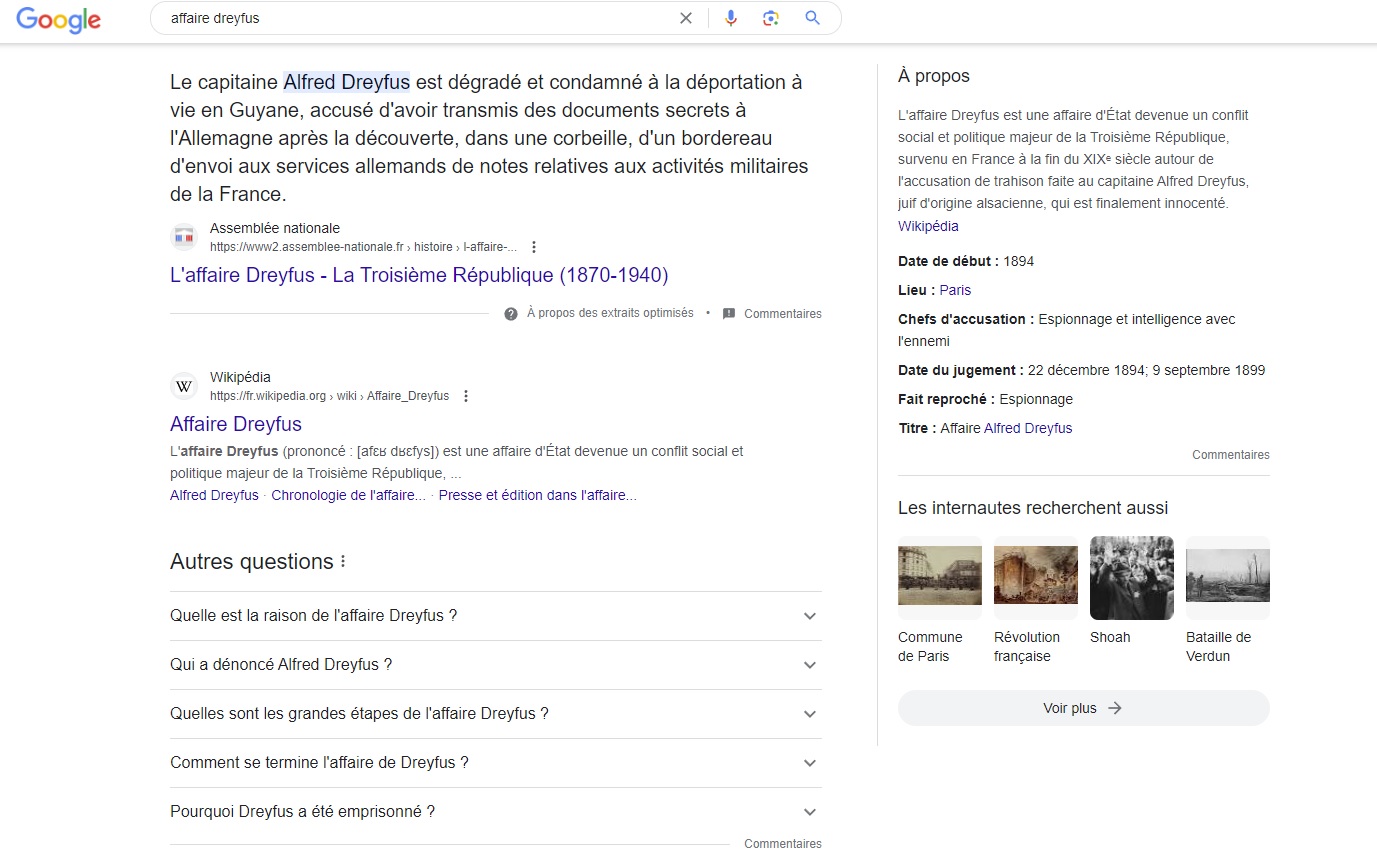
Task: Follow the 'Alfred Dreyfus' sitelink under Wikipédia
Action: (x=214, y=495)
